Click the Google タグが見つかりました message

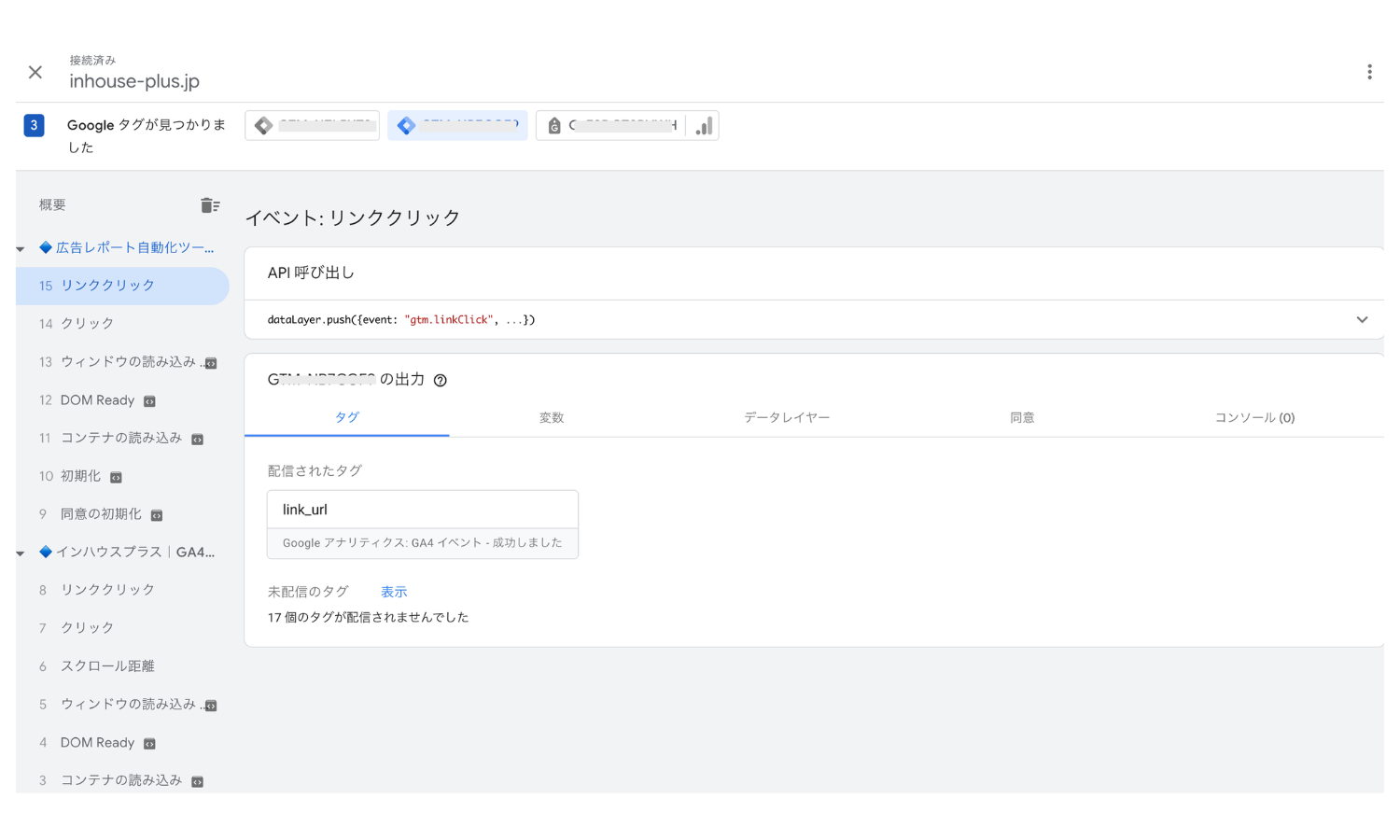pyautogui.click(x=147, y=136)
